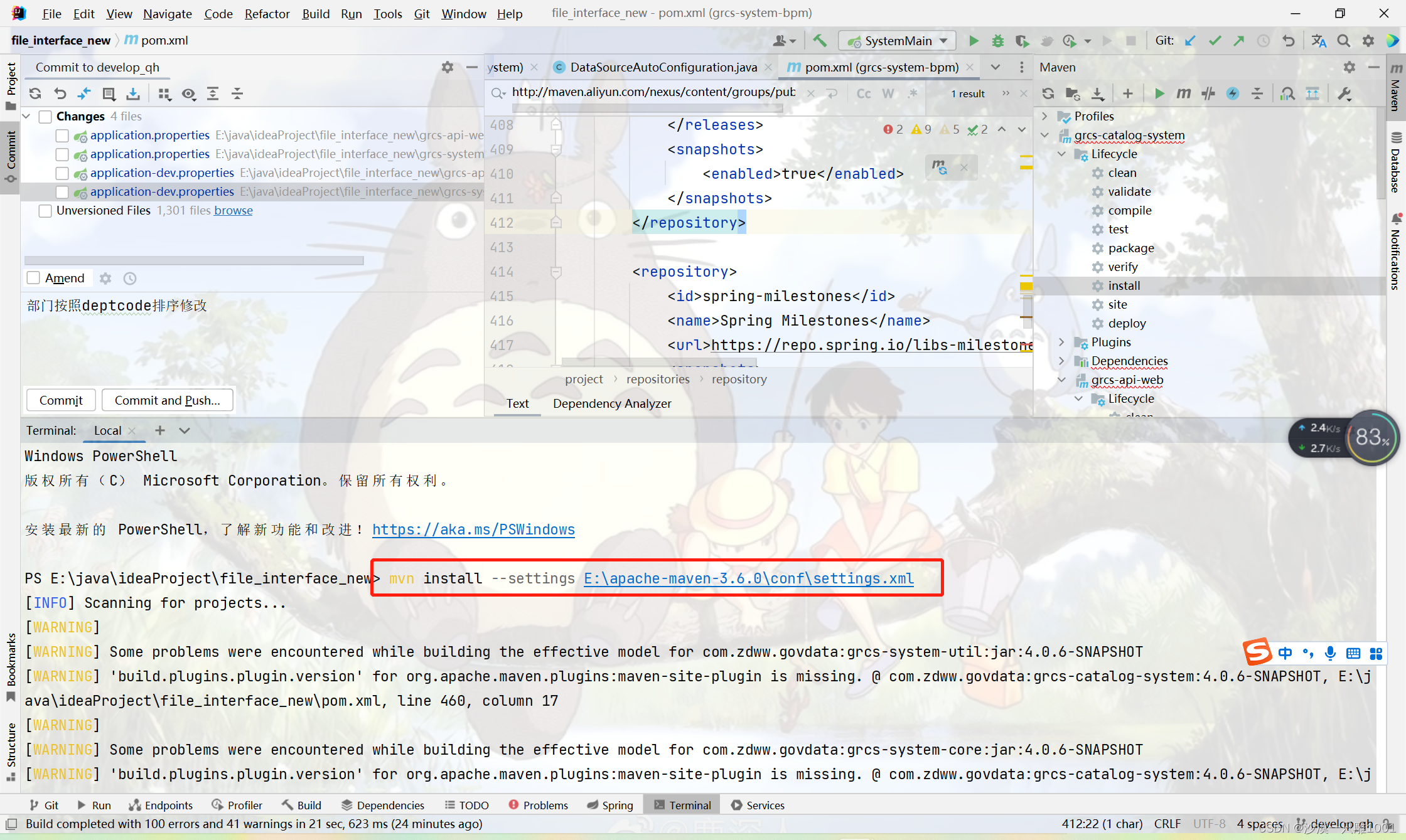Click the Build project hammer icon
Viewport: 1406px width, 840px height.
coord(820,41)
